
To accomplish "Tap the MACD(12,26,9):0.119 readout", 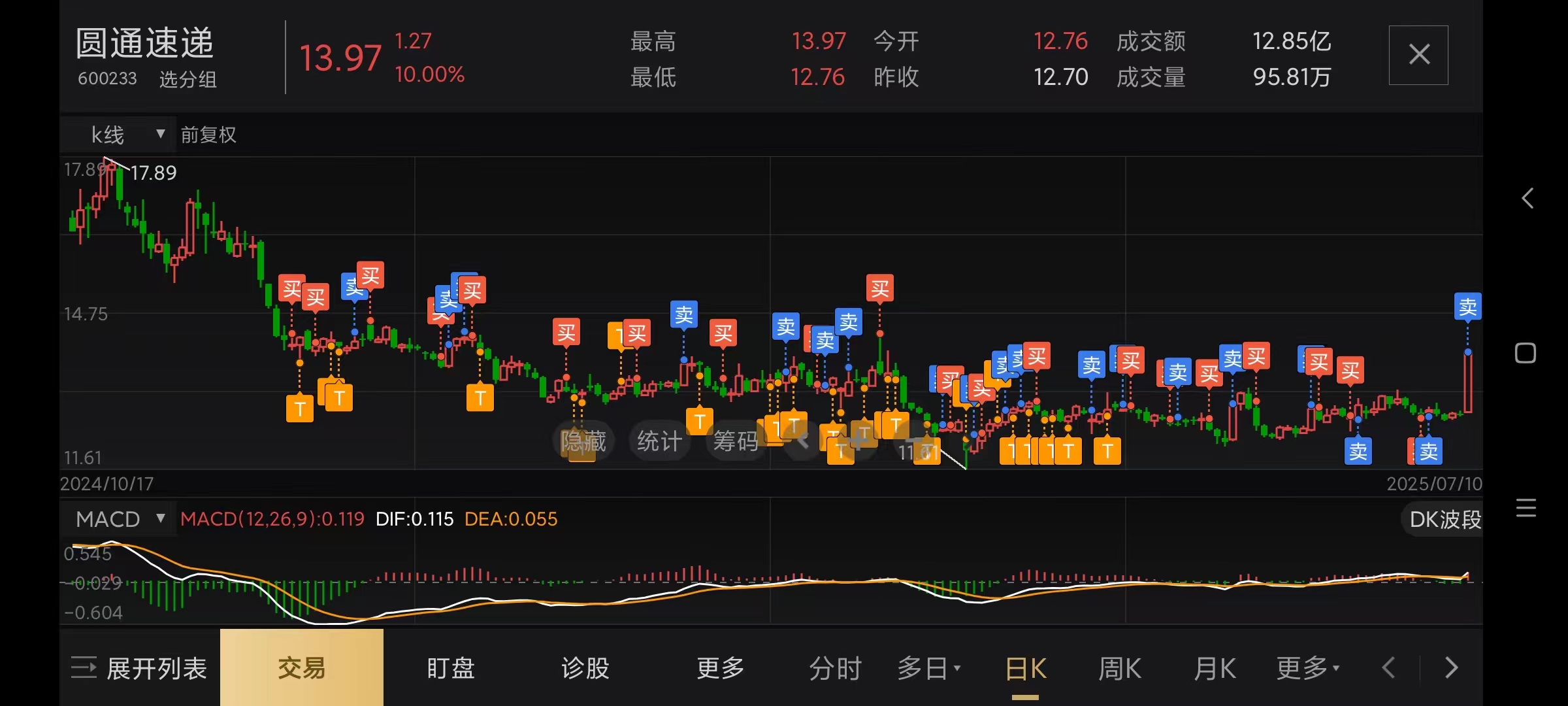I will point(272,519).
